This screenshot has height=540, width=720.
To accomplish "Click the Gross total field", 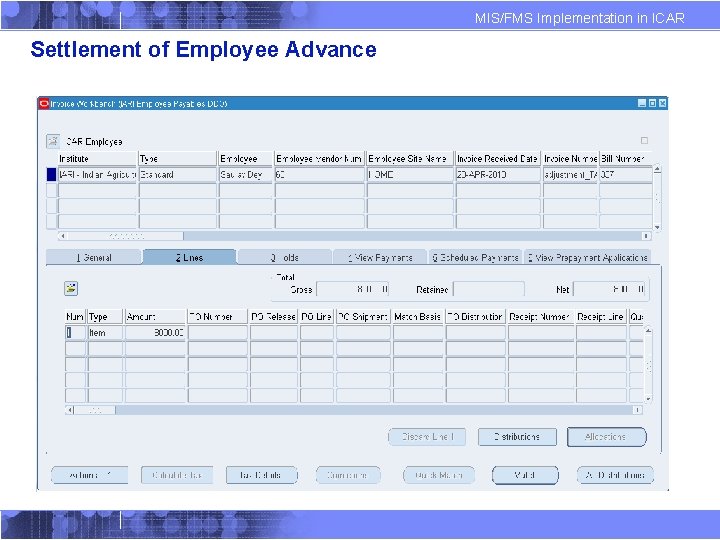I will (x=353, y=289).
